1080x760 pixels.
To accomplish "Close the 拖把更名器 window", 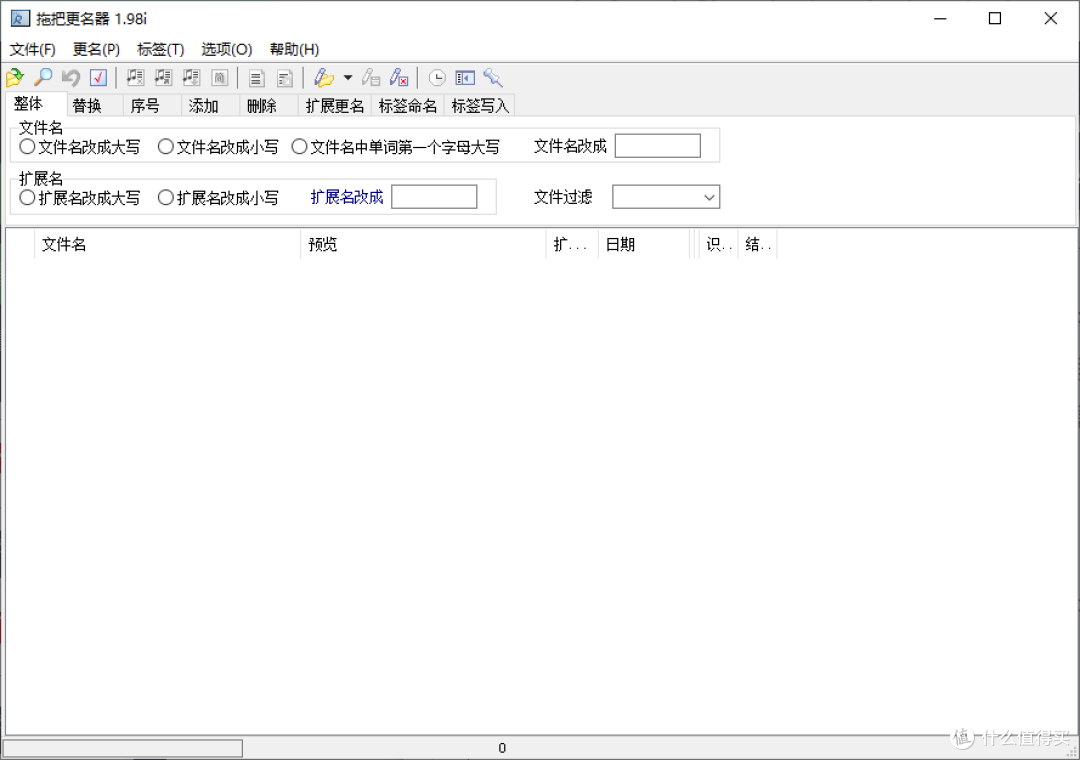I will point(1050,19).
